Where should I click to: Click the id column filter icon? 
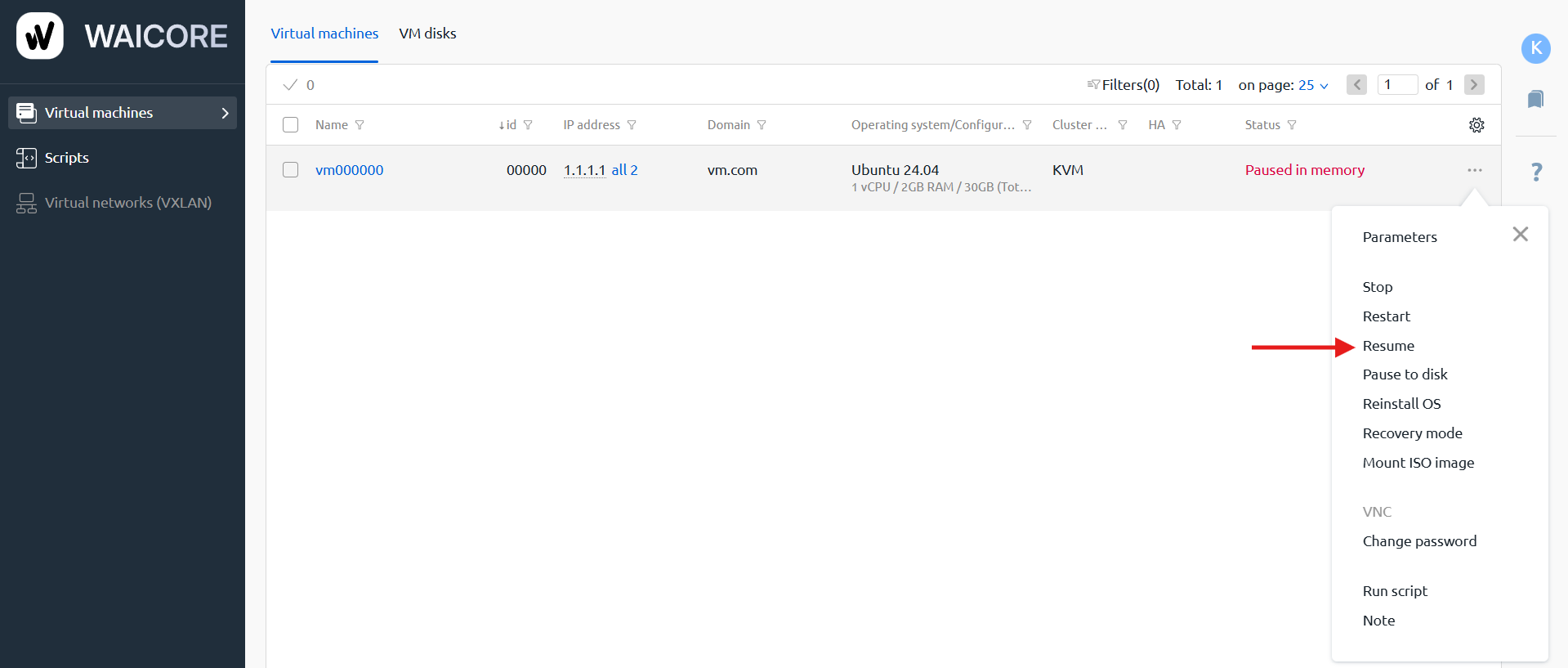tap(528, 125)
